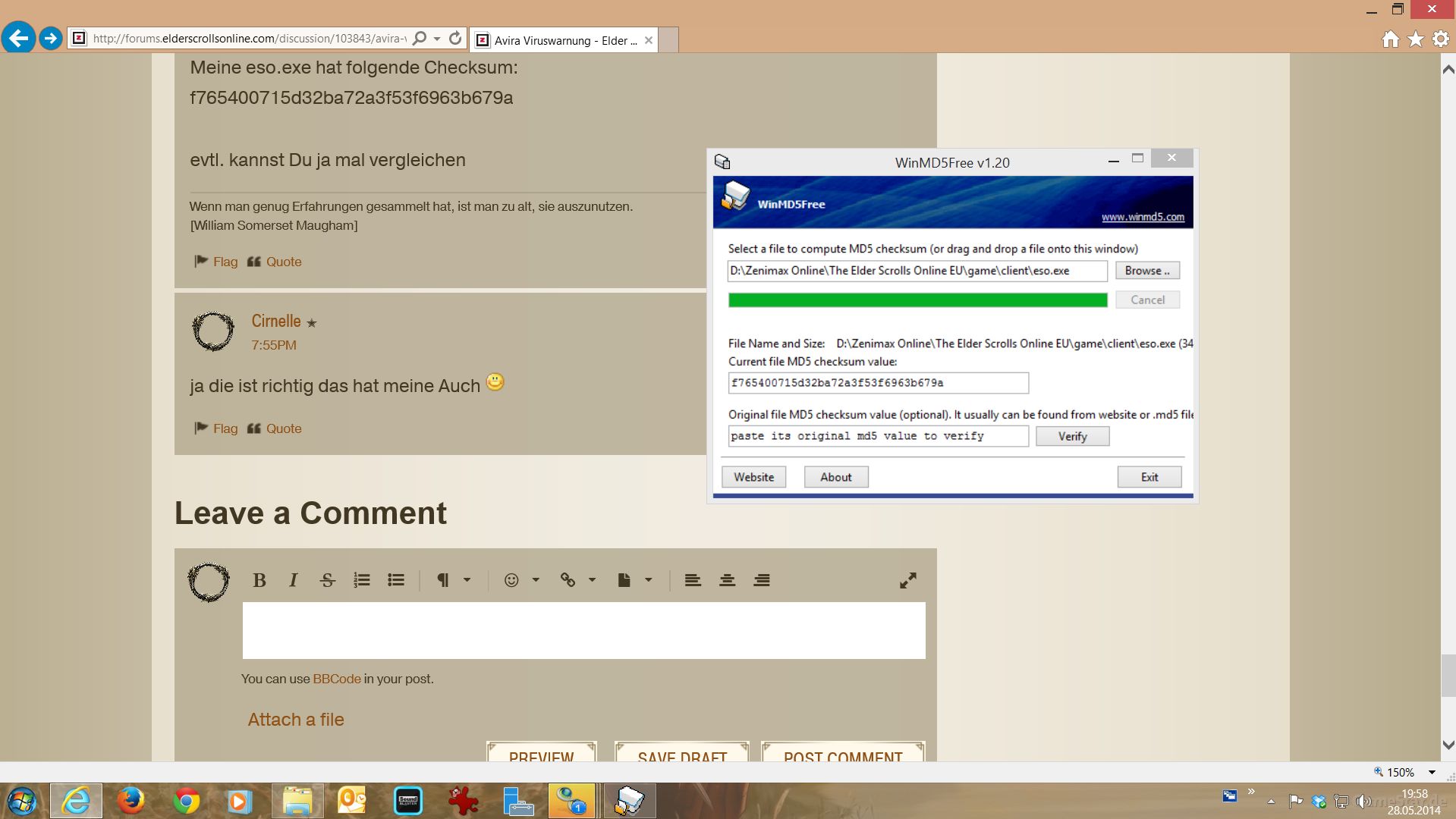
Task: Click the Save Draft button
Action: 682,752
